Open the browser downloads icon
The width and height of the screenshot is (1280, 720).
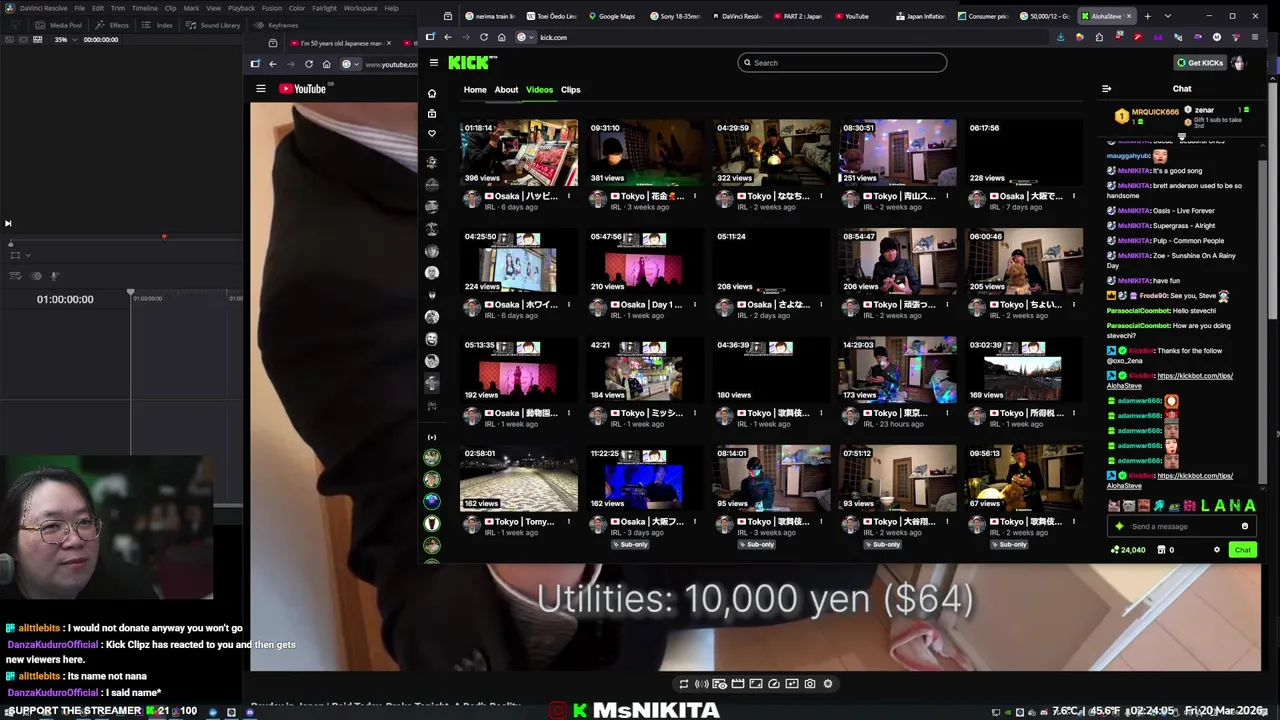click(1060, 37)
